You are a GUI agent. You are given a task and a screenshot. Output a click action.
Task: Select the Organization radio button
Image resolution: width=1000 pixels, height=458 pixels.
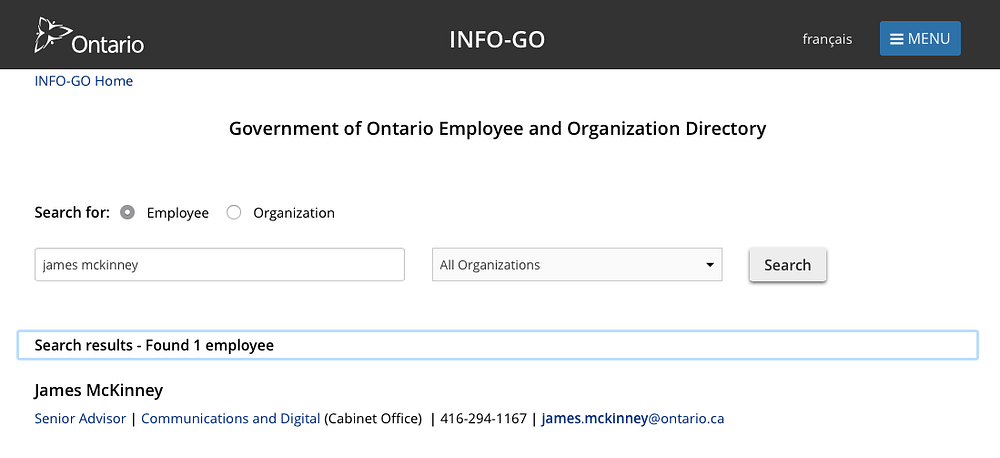pyautogui.click(x=234, y=212)
